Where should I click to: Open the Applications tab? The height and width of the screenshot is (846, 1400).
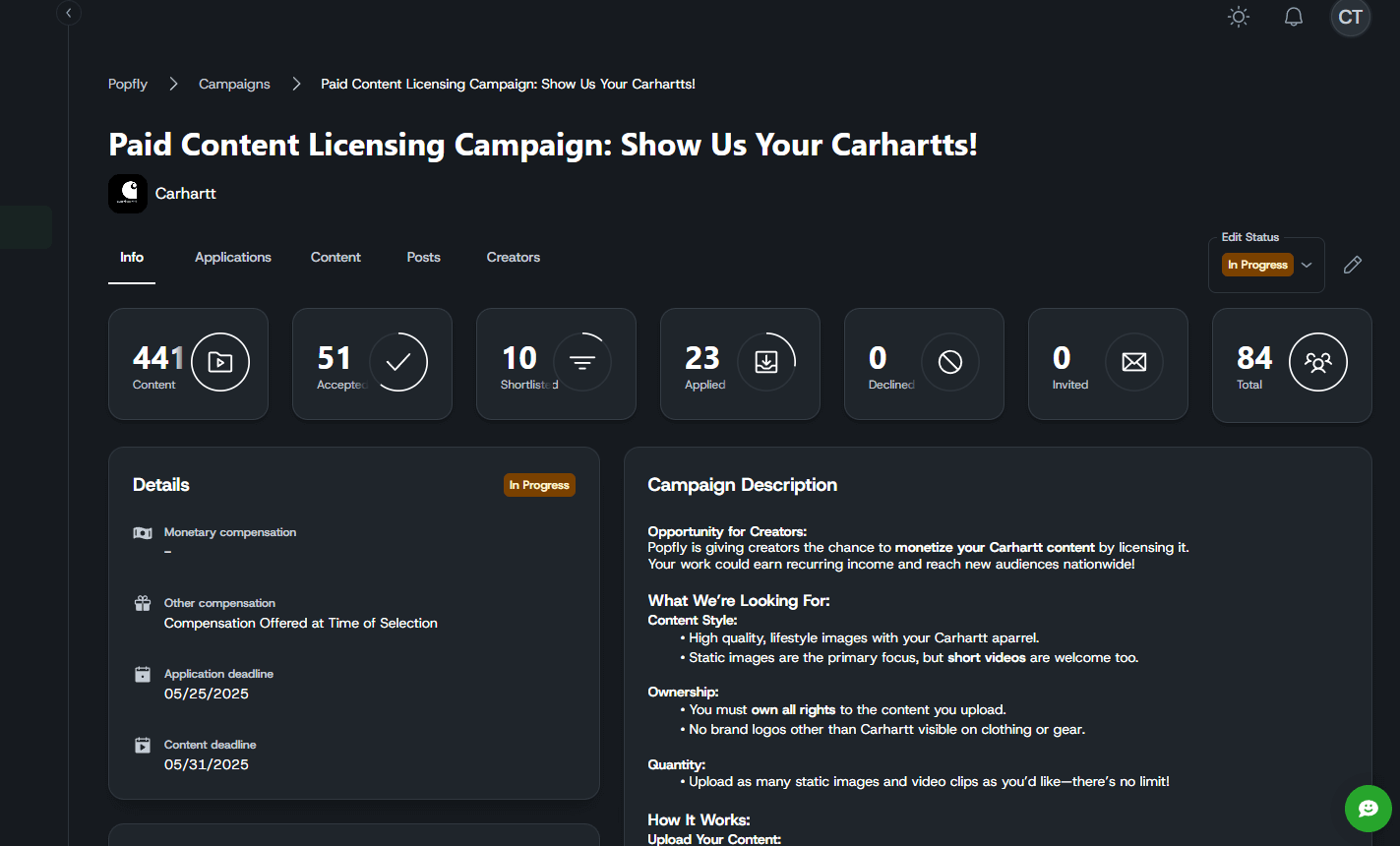click(x=233, y=257)
